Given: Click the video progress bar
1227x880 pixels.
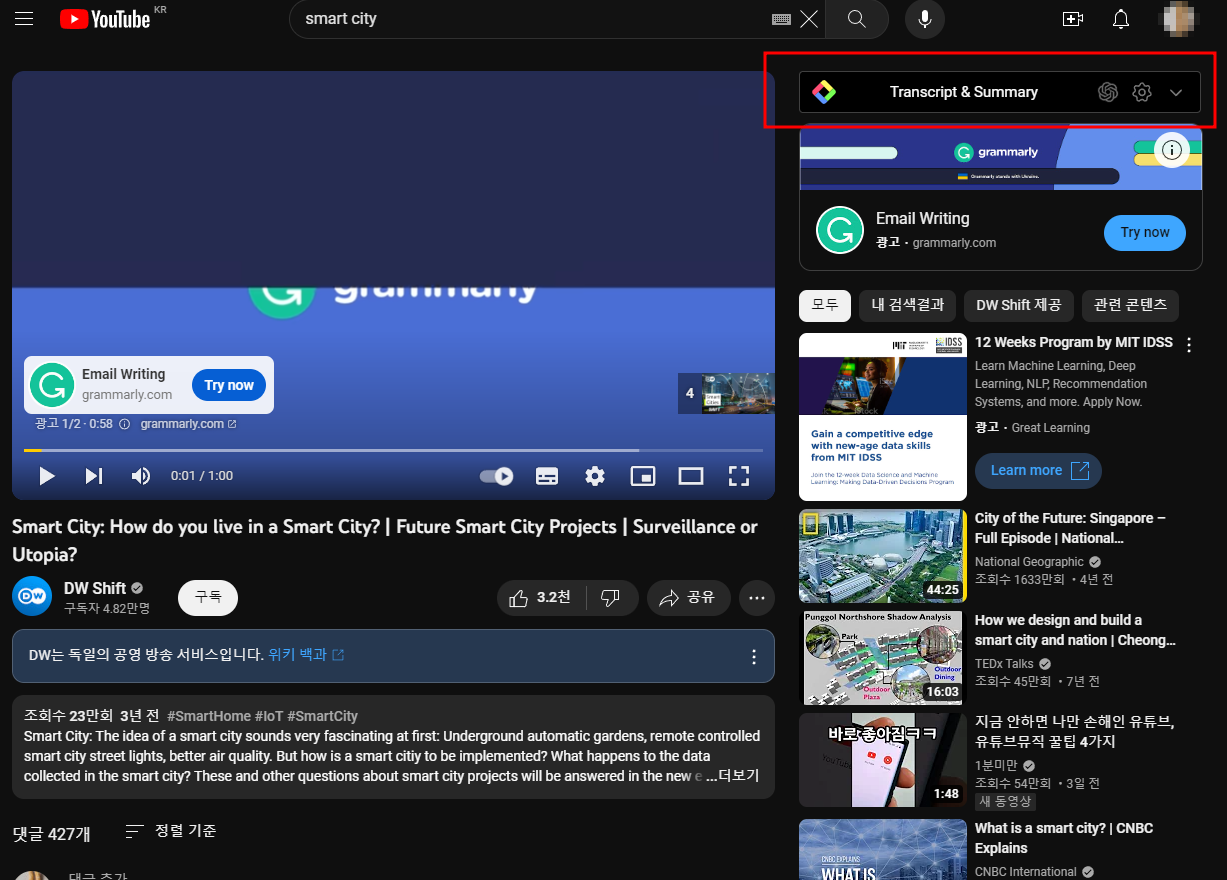Looking at the screenshot, I should click(393, 450).
